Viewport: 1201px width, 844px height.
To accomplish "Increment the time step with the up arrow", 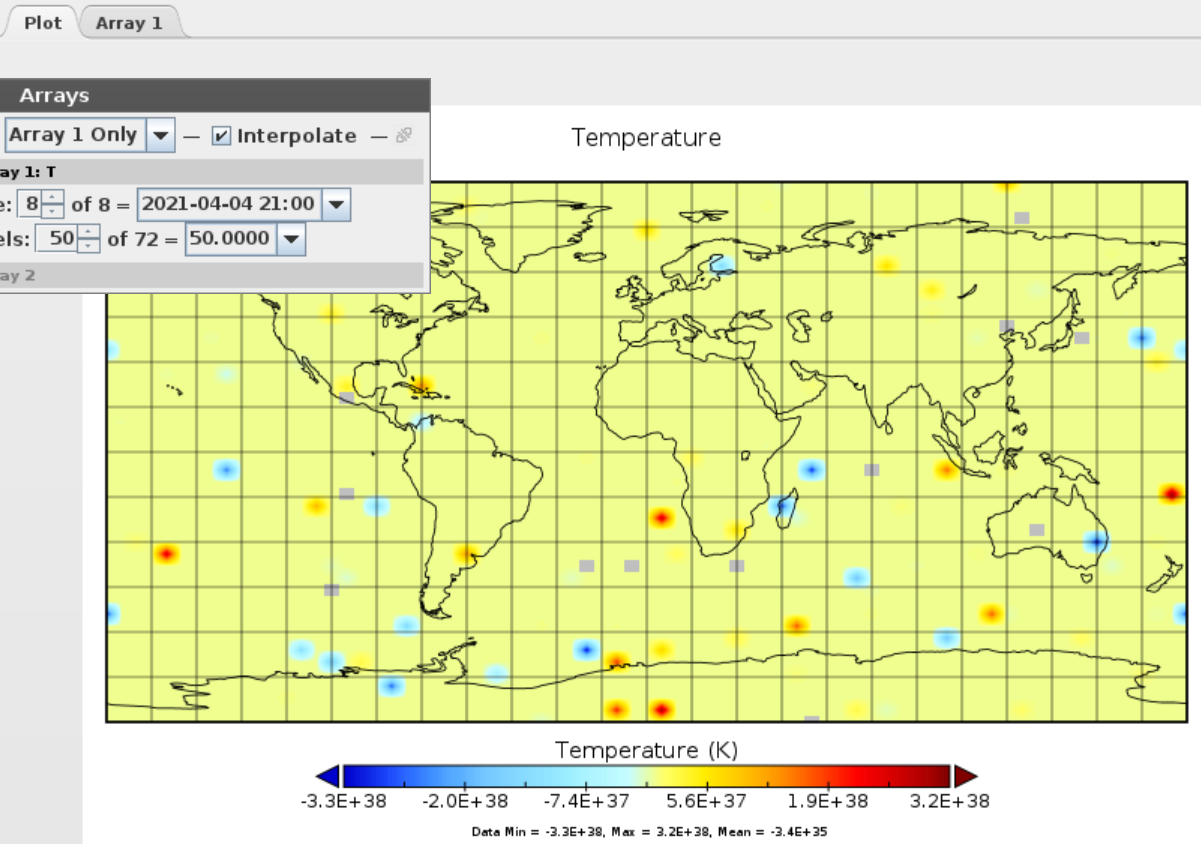I will point(54,198).
